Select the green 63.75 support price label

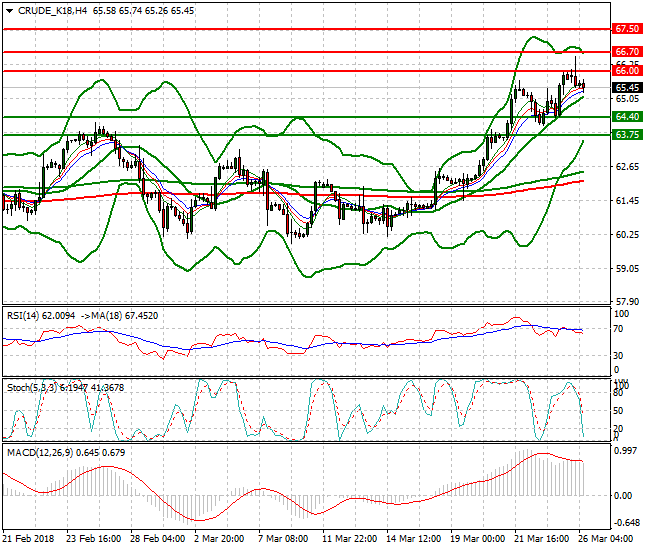628,134
